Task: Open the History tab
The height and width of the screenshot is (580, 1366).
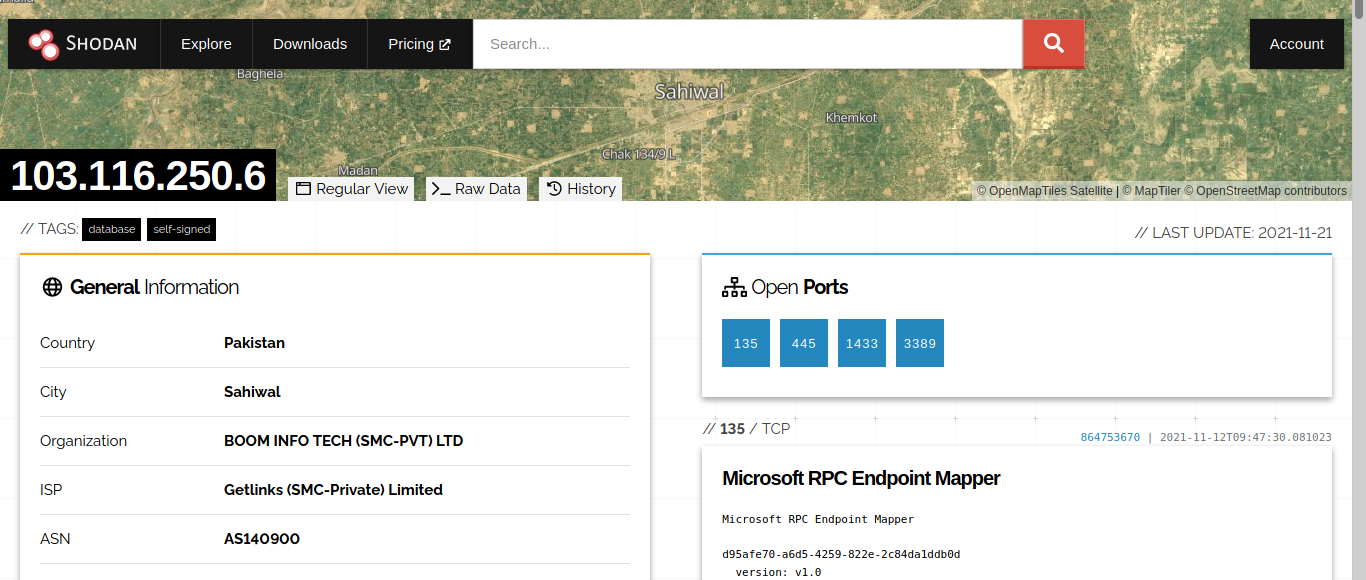Action: (581, 189)
